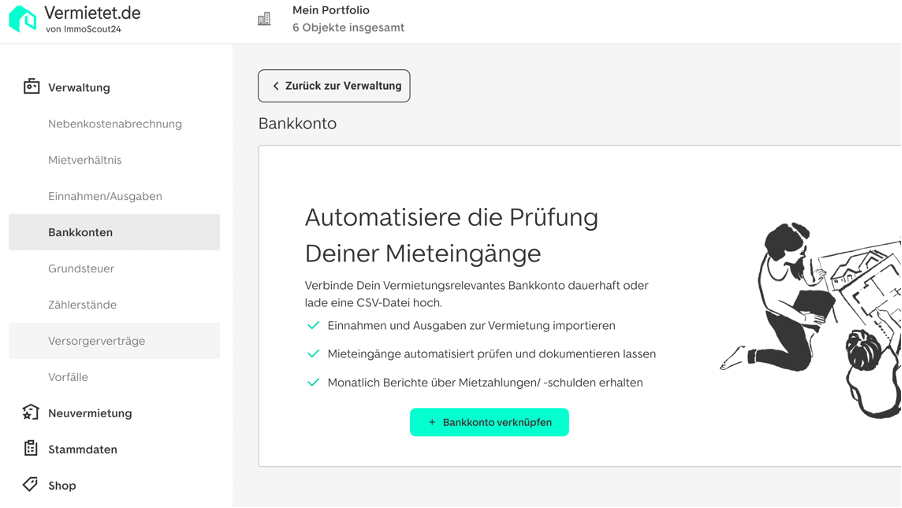
Task: Go back via Zurück zur Verwaltung button
Action: pos(334,86)
